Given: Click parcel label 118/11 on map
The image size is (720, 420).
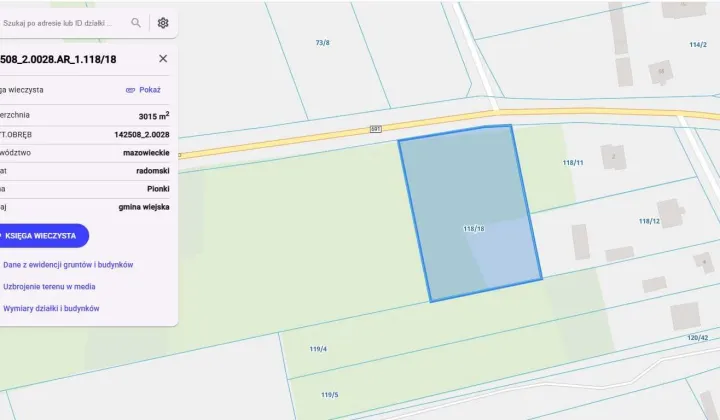Looking at the screenshot, I should (x=573, y=162).
